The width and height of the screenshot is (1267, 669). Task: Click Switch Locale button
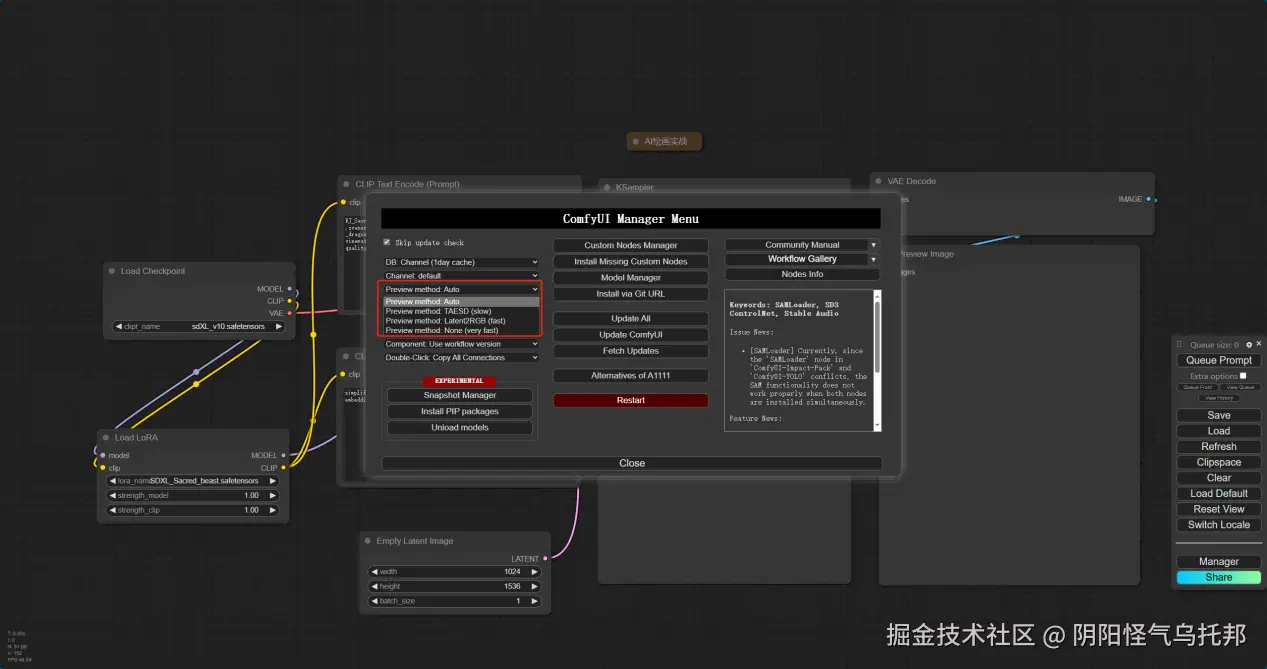pyautogui.click(x=1219, y=525)
